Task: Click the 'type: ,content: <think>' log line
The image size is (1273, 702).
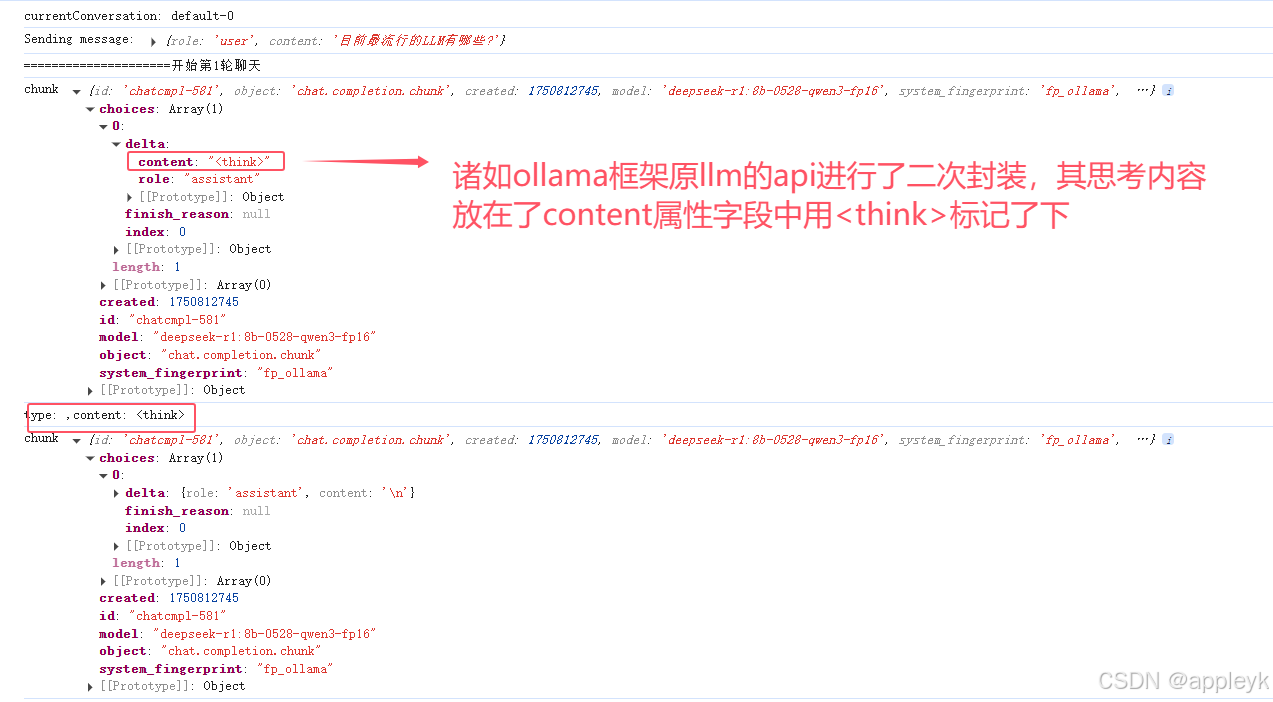Action: pyautogui.click(x=104, y=415)
